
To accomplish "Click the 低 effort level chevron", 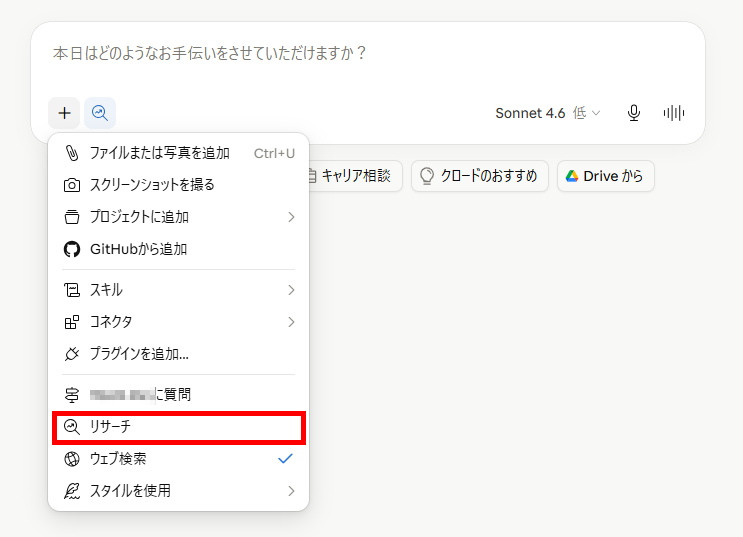I will point(596,113).
